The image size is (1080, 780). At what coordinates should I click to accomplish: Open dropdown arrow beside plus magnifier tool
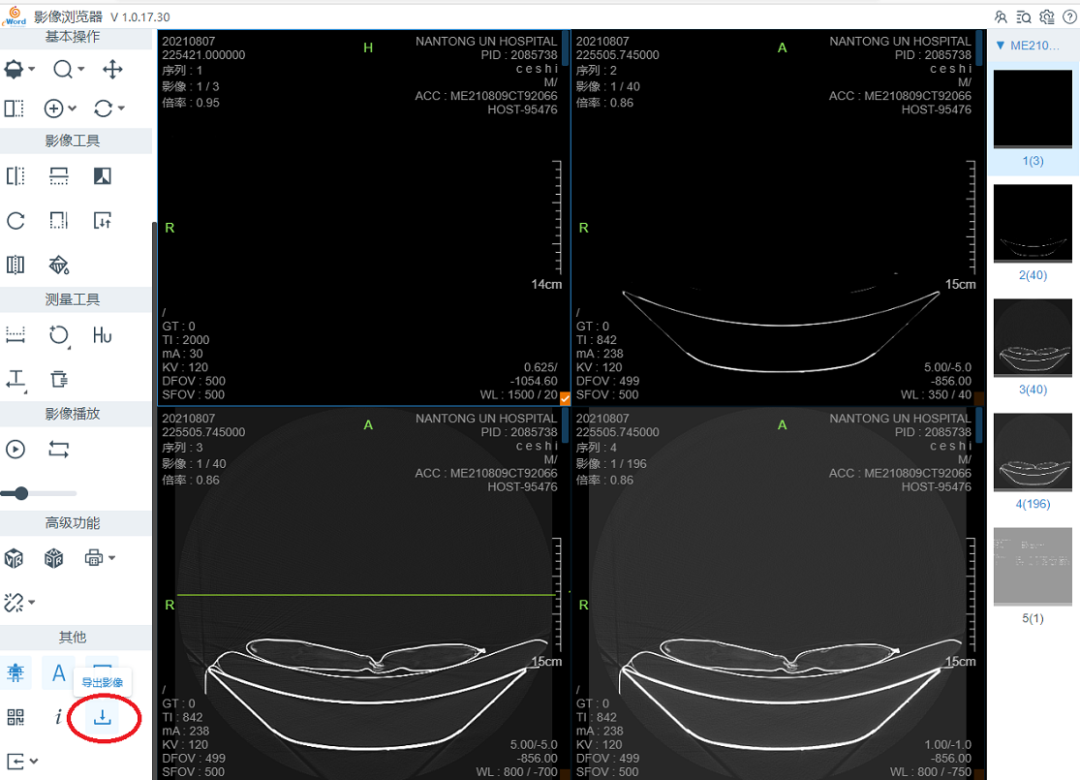(72, 108)
